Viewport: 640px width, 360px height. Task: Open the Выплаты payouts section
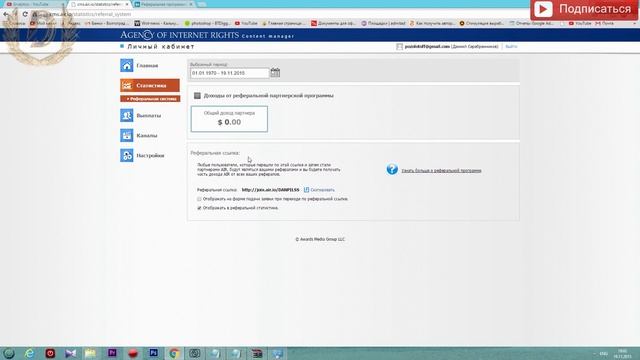coord(141,116)
